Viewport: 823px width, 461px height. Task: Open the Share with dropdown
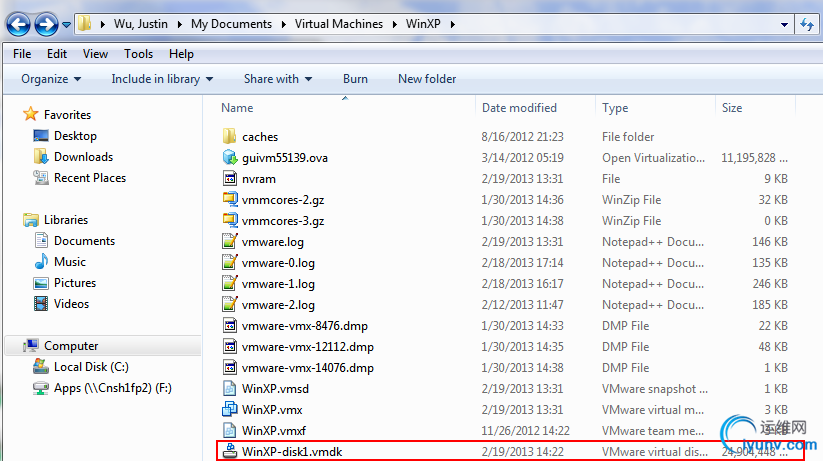pyautogui.click(x=278, y=79)
